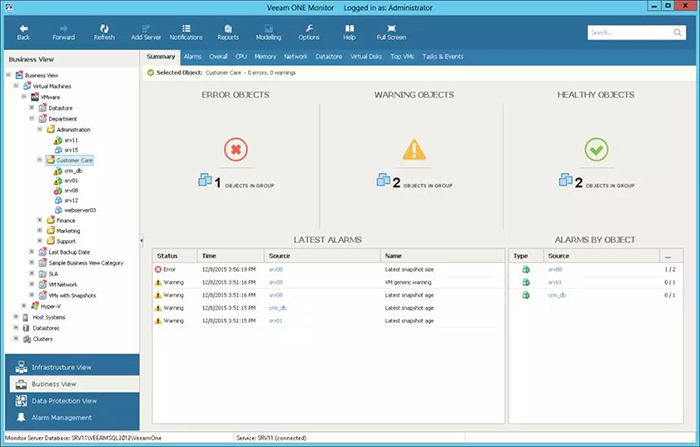Click the green Healthy Objects checkmark icon
The width and height of the screenshot is (700, 447).
[596, 149]
